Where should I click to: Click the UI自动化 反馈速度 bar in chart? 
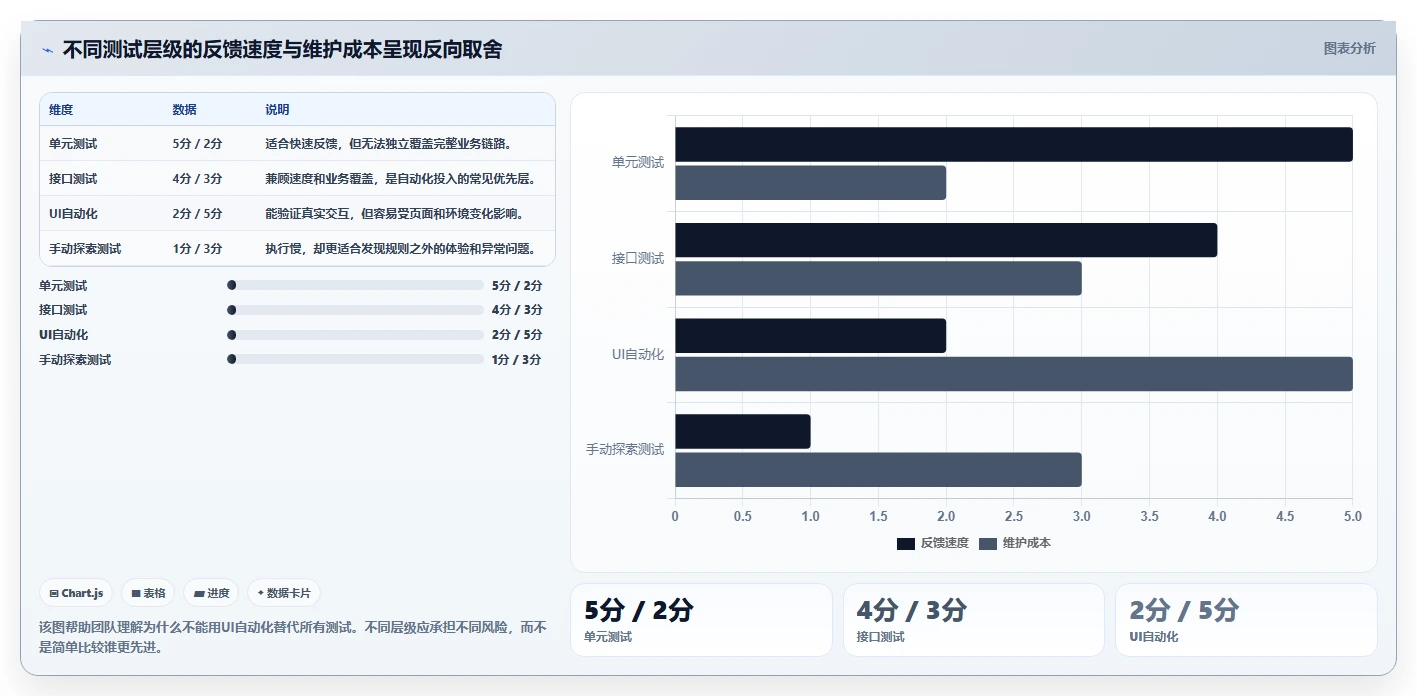click(810, 336)
